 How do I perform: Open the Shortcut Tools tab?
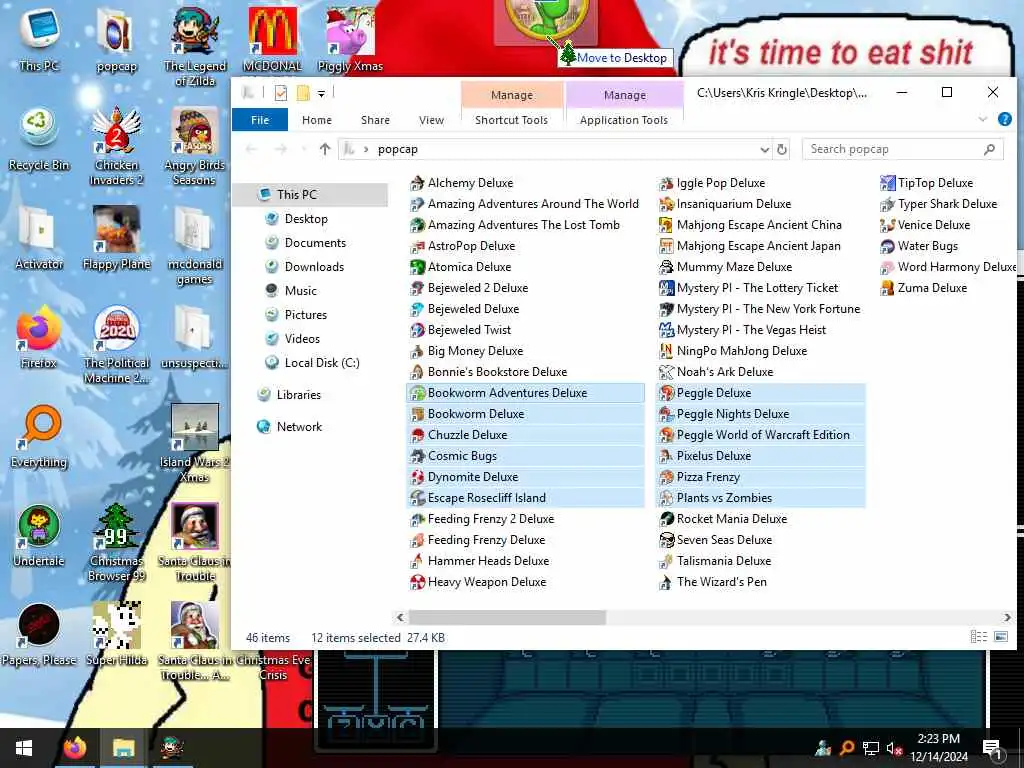click(511, 120)
